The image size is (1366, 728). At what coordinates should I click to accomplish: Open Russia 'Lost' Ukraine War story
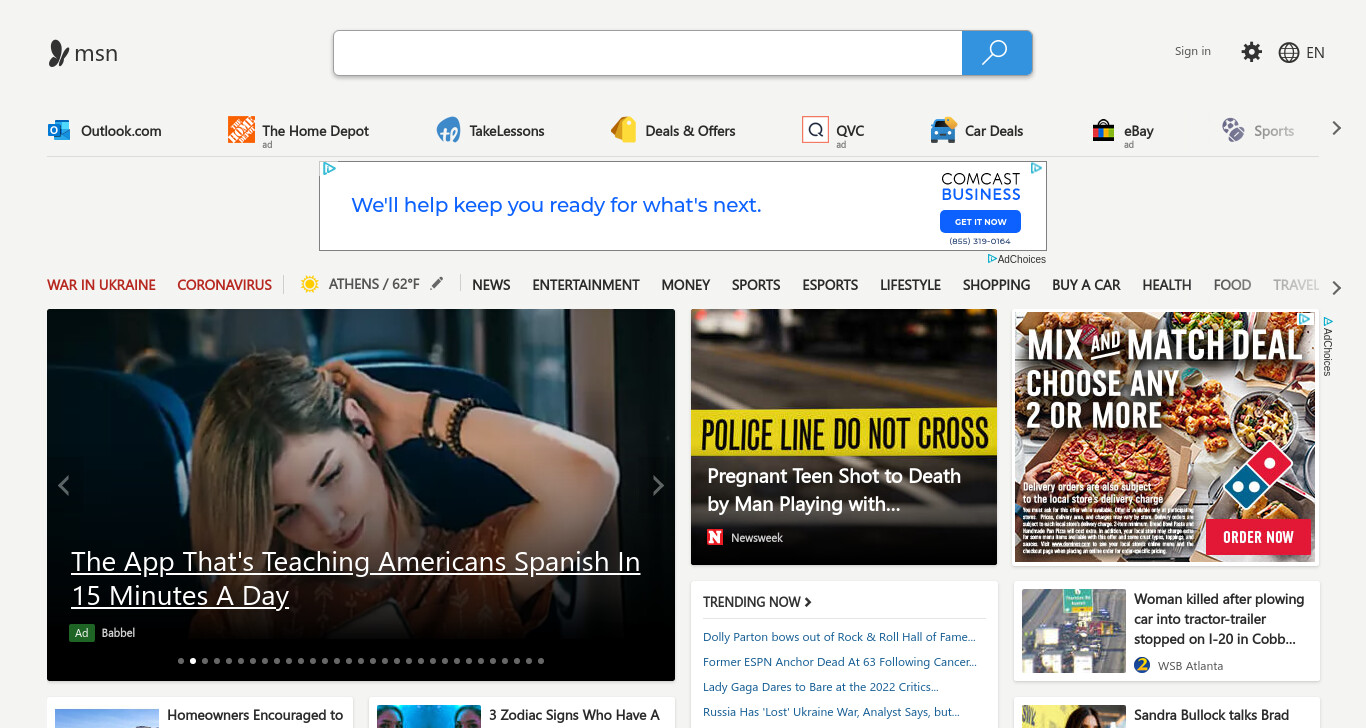coord(831,712)
